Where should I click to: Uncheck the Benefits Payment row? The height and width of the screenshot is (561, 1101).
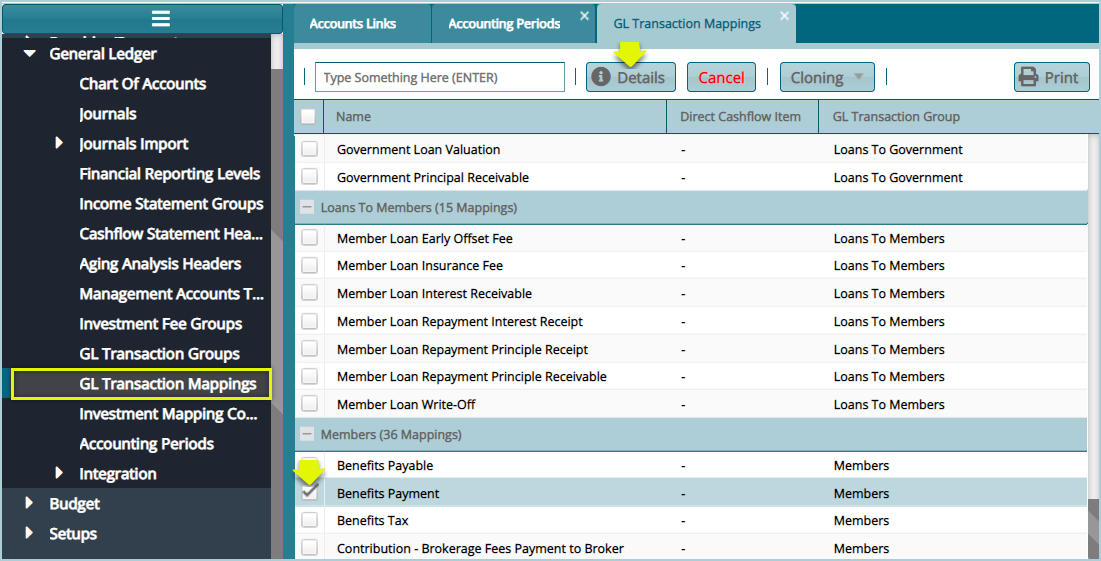309,493
